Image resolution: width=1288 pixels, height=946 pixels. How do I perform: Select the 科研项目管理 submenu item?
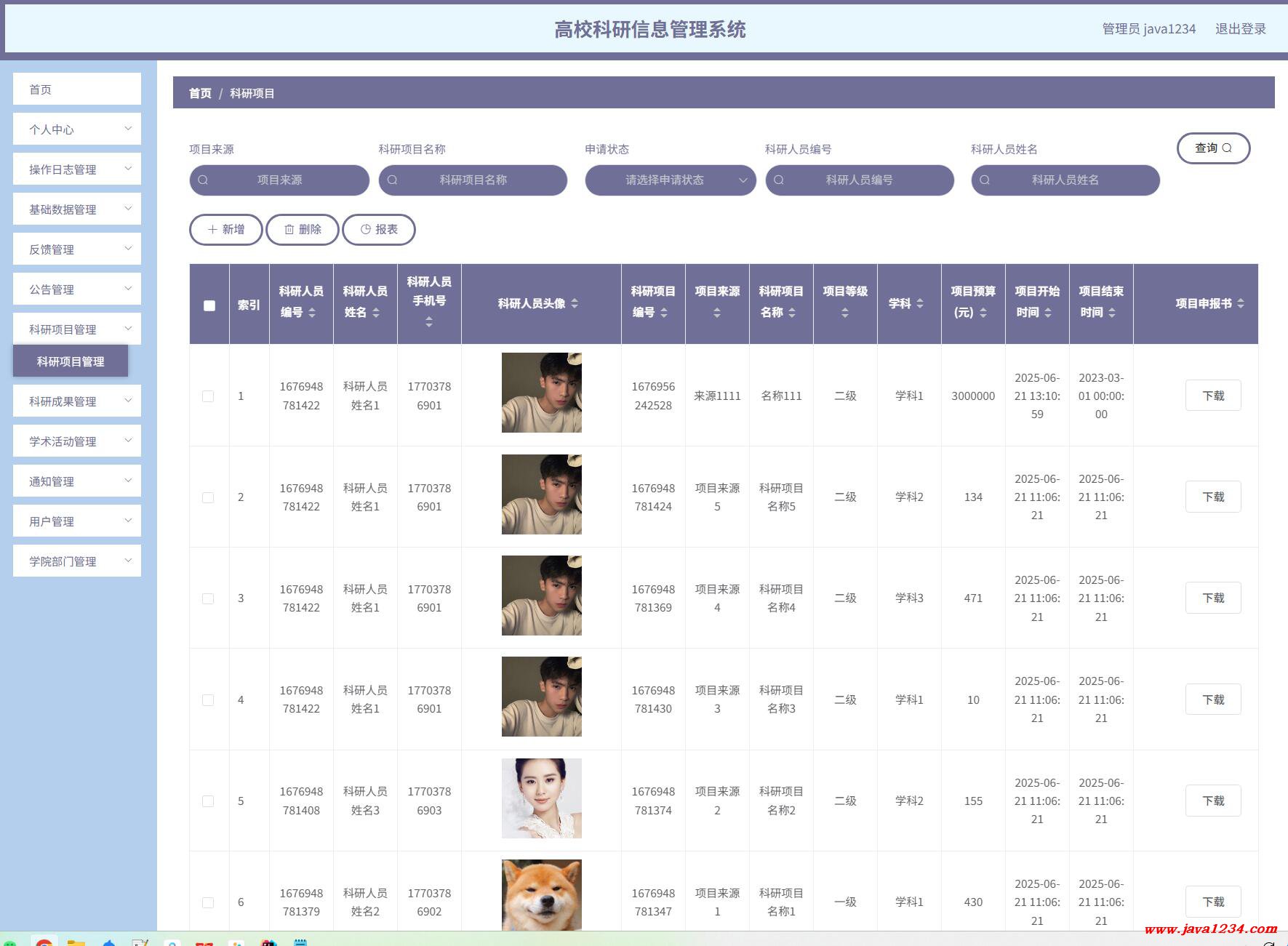pos(71,361)
